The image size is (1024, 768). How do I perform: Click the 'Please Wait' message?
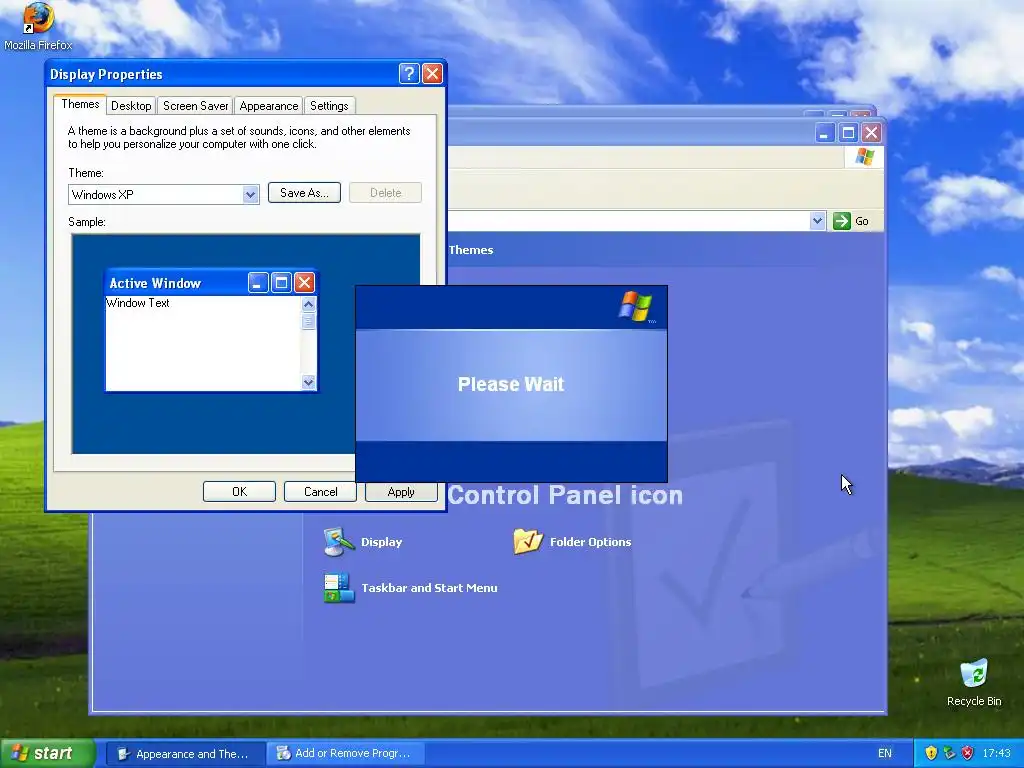click(511, 384)
